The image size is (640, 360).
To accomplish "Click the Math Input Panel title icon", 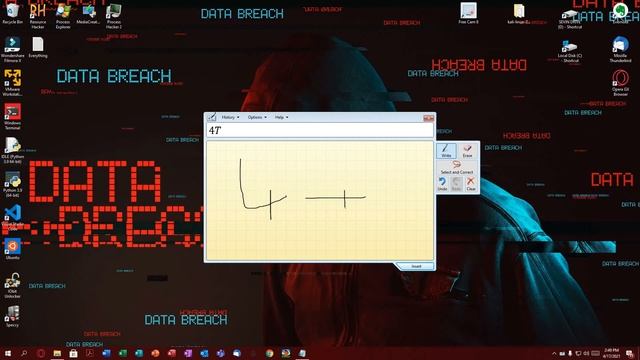I will (212, 117).
